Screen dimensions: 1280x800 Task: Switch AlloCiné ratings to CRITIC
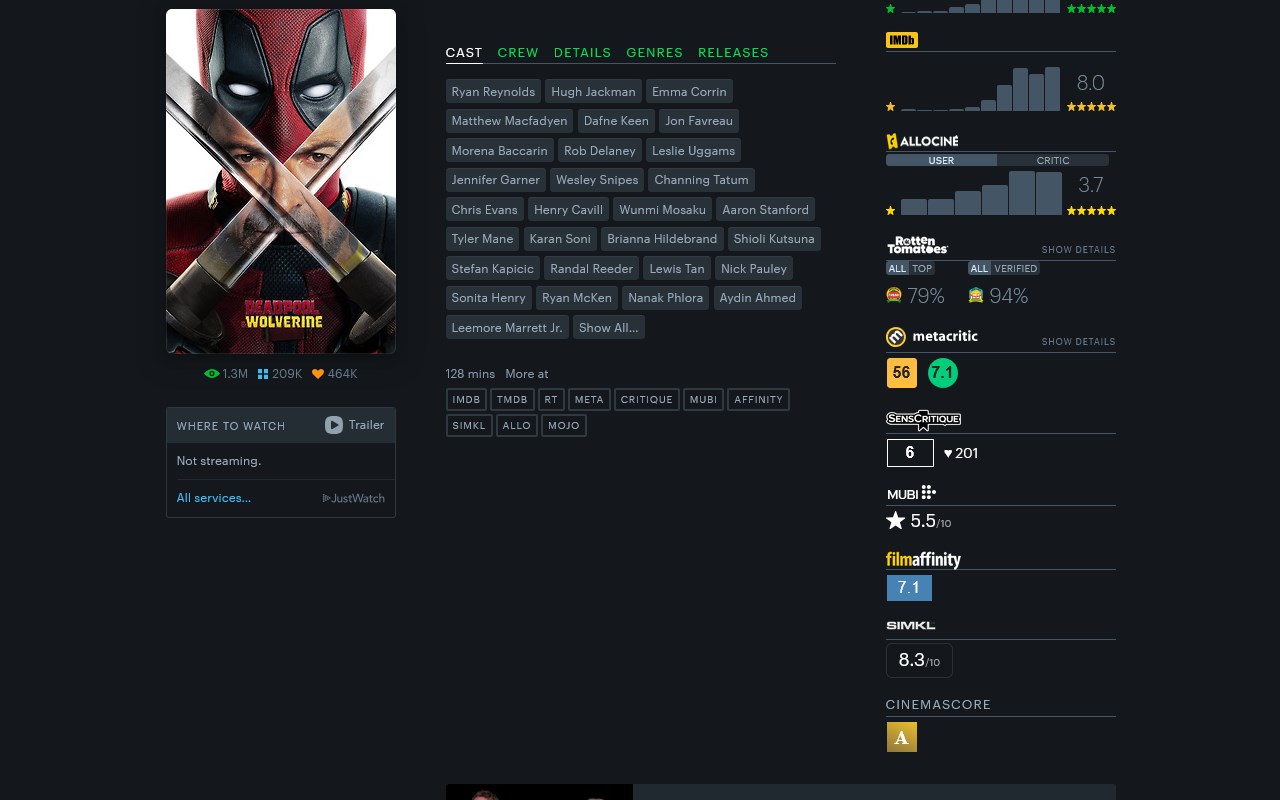tap(1053, 160)
